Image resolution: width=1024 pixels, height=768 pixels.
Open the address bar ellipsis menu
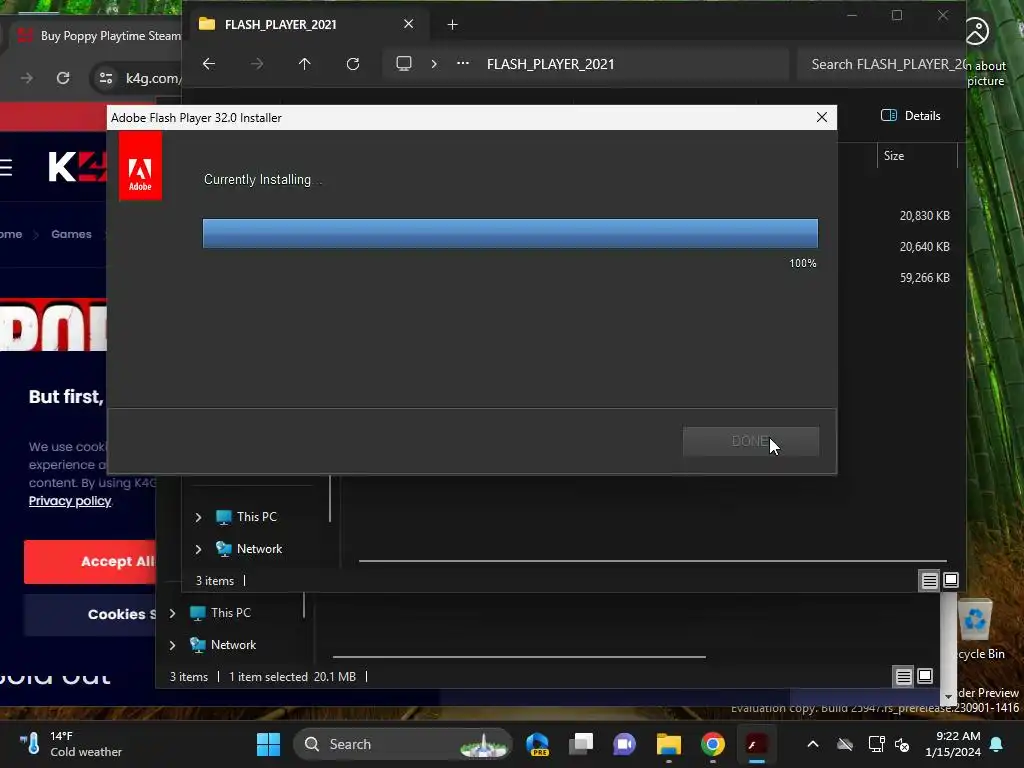tap(462, 63)
